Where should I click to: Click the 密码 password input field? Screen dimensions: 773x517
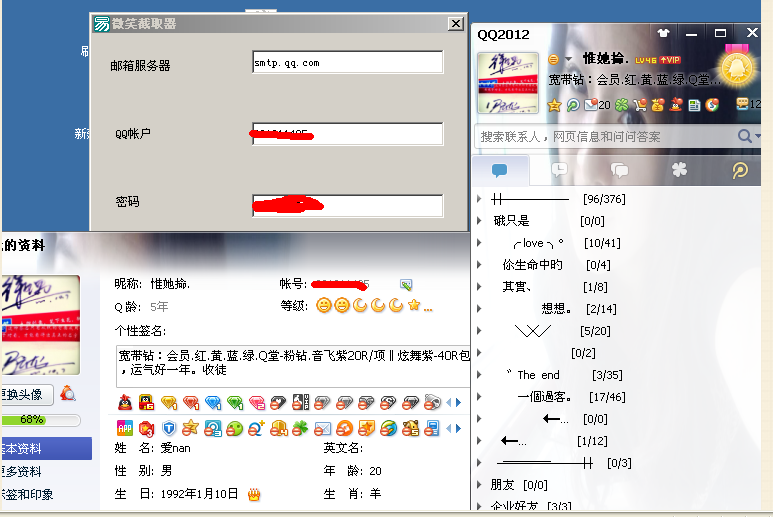click(x=348, y=206)
